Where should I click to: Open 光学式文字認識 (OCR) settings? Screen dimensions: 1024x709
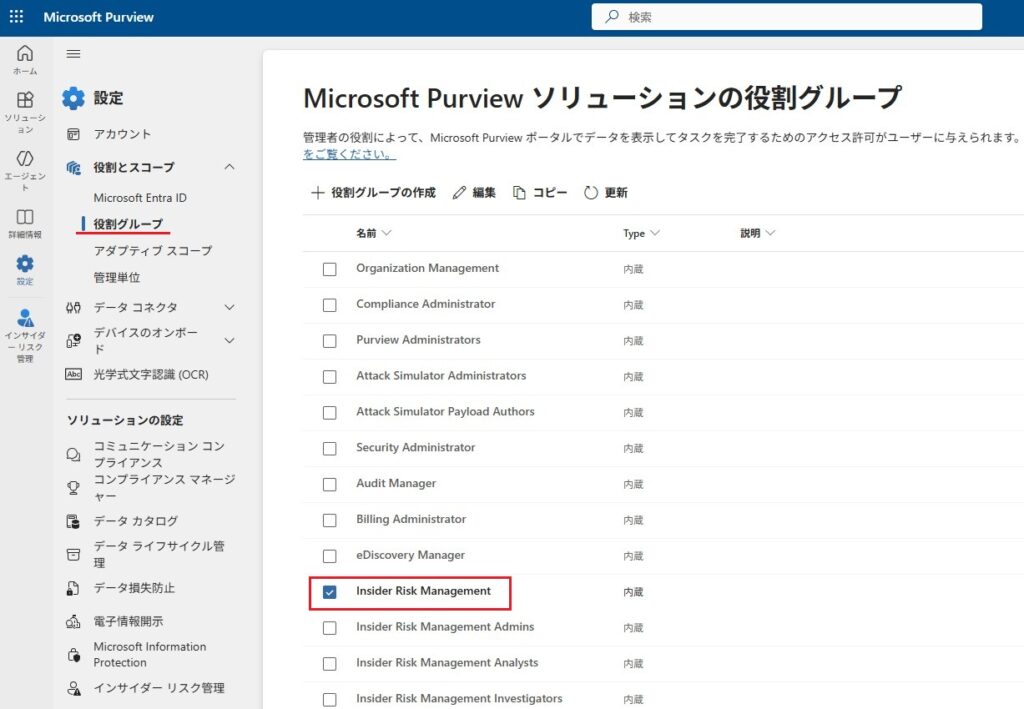151,375
